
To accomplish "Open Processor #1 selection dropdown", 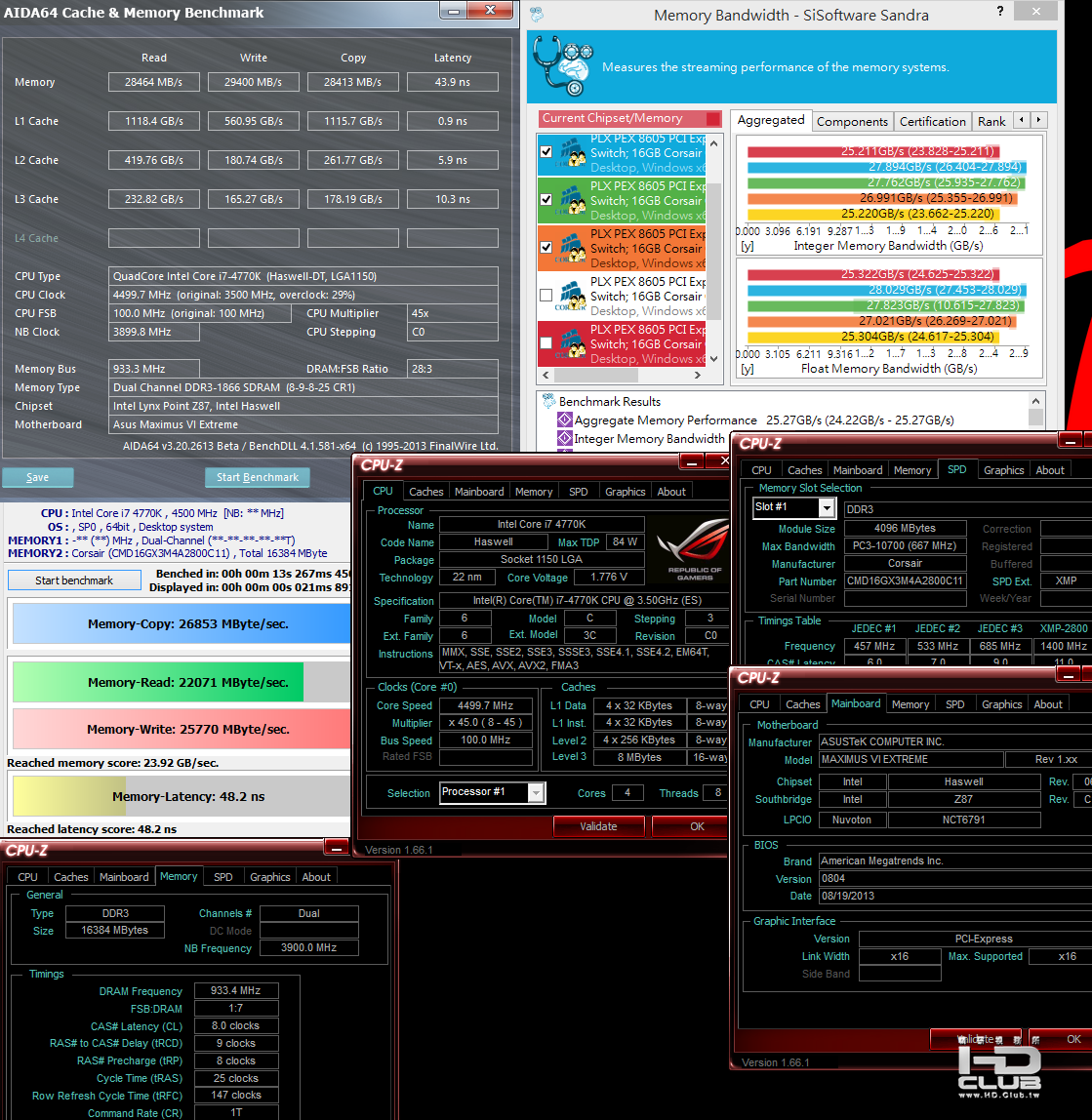I will point(536,792).
